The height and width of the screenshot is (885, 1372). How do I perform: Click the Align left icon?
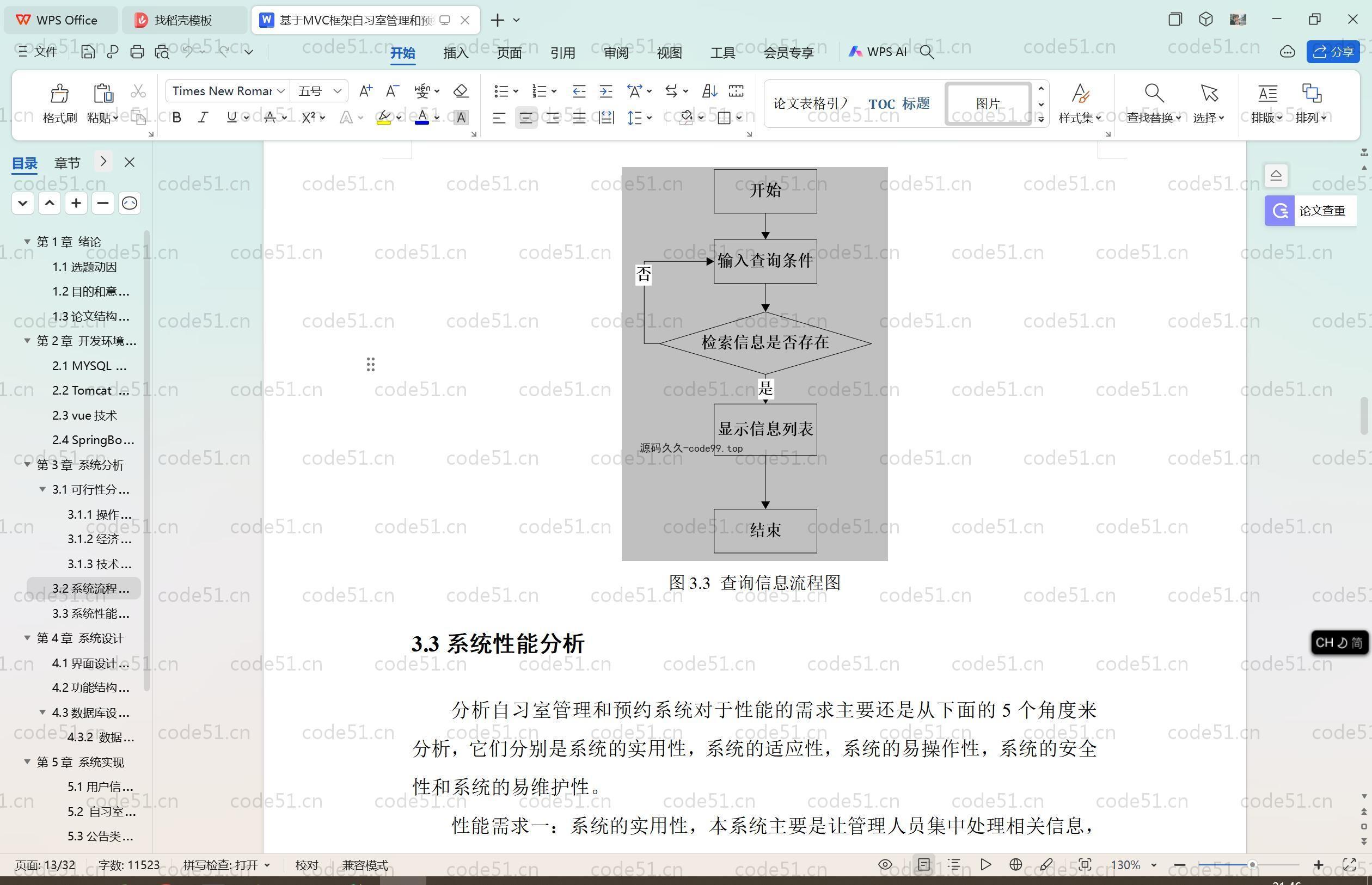pos(499,118)
